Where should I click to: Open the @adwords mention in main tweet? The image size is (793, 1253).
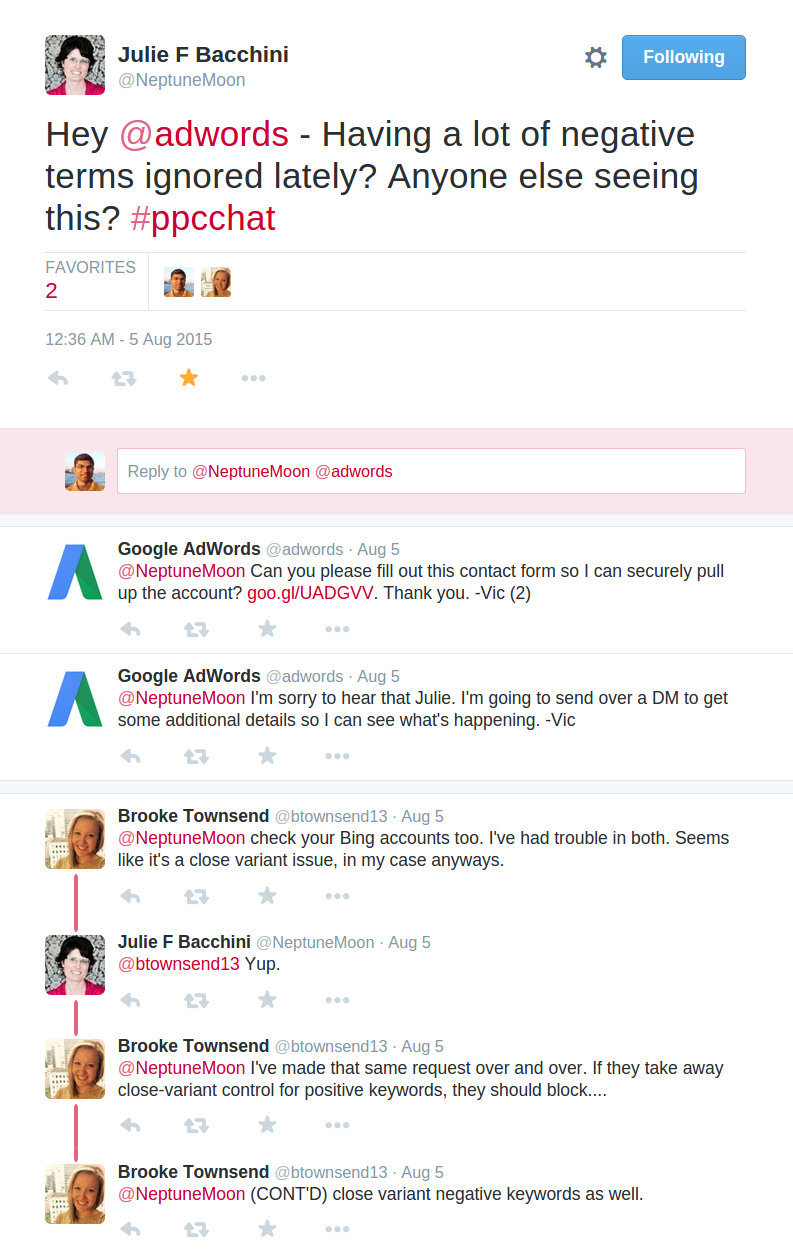(204, 133)
